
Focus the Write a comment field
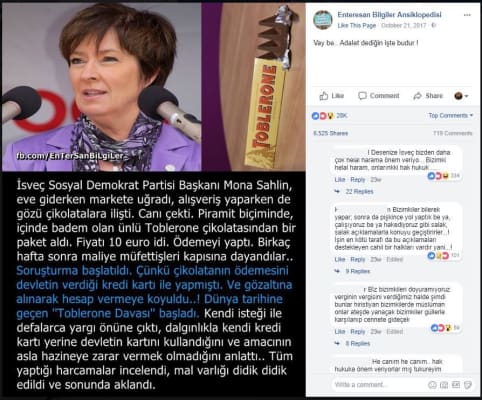(378, 385)
